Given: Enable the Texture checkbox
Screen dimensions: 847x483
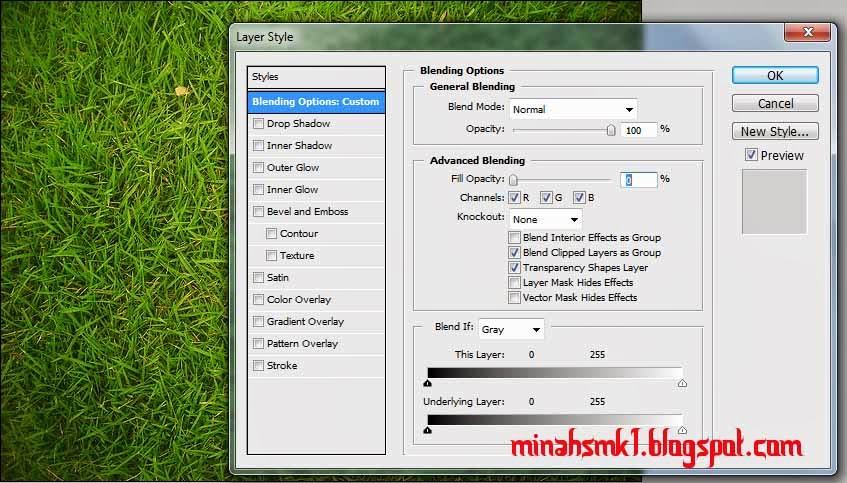Looking at the screenshot, I should point(271,256).
